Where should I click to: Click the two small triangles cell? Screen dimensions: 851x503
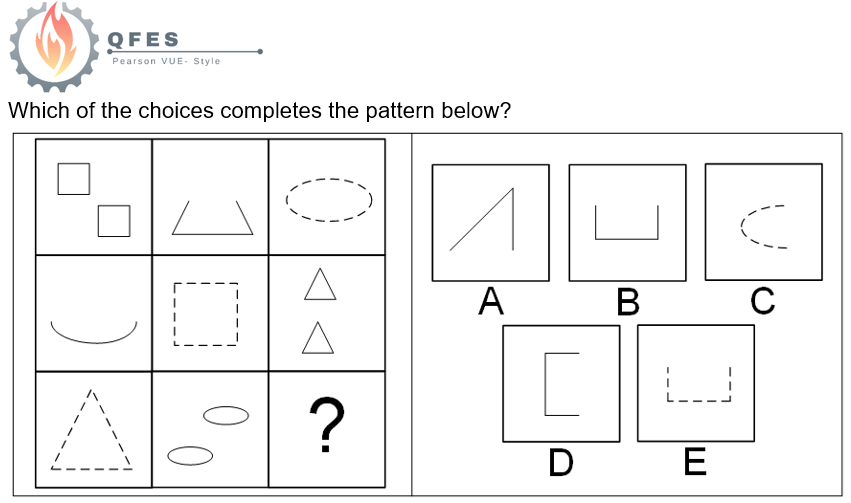pos(327,313)
